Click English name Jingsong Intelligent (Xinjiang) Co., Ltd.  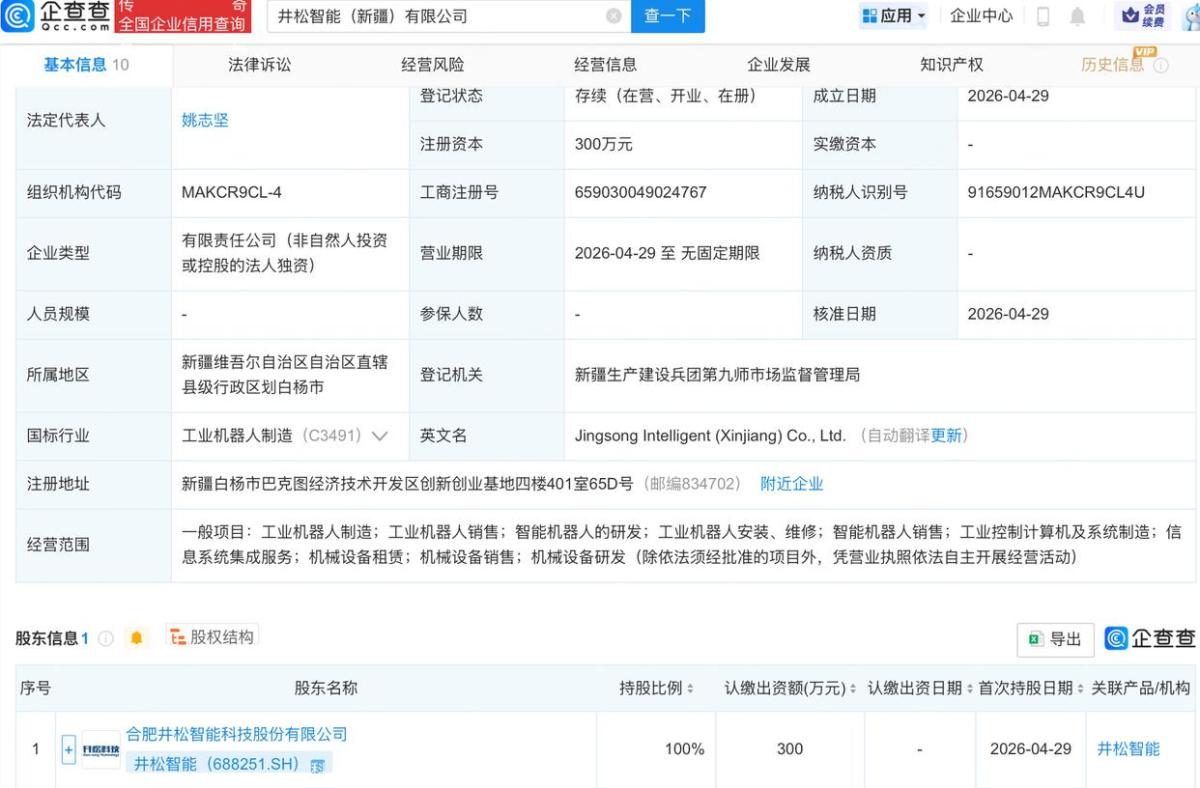point(711,436)
